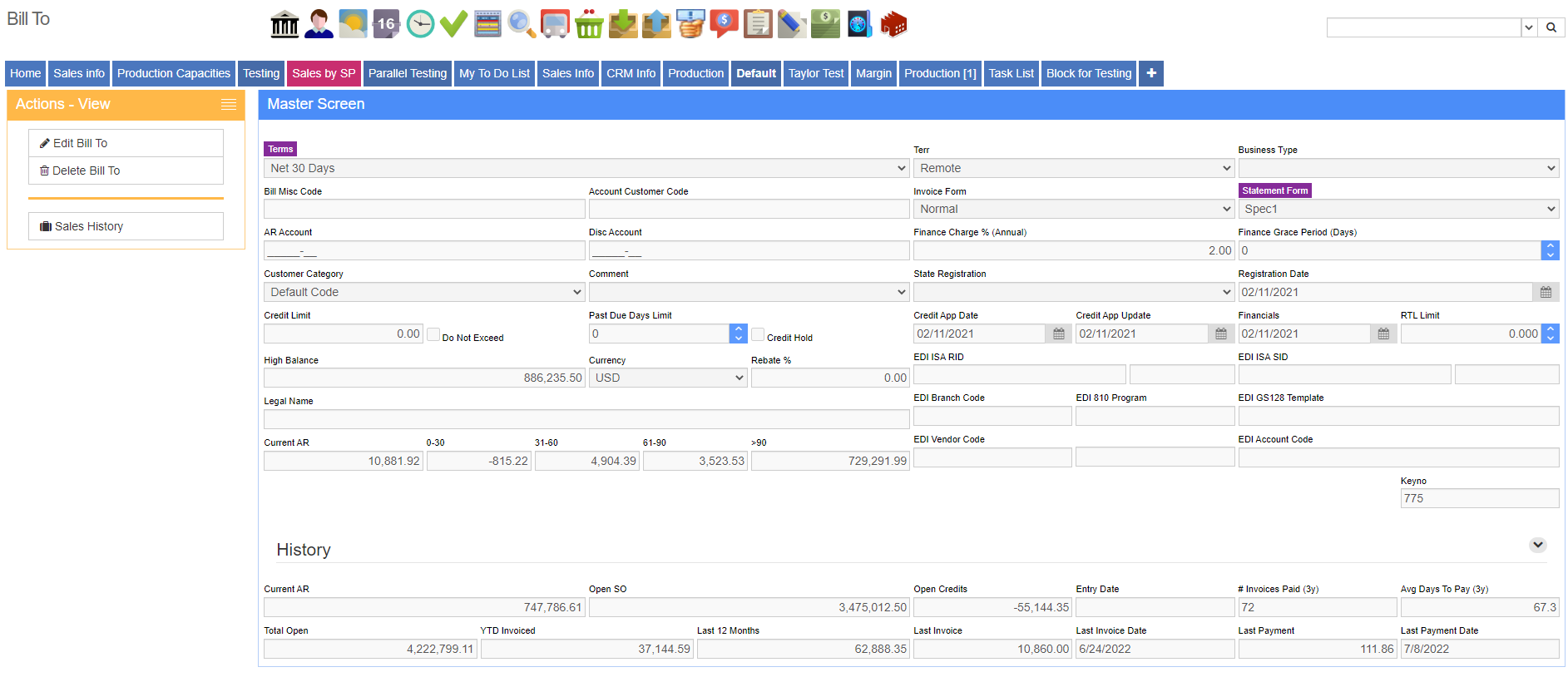The image size is (1568, 677).
Task: Add a new tab with plus button
Action: tap(1151, 73)
